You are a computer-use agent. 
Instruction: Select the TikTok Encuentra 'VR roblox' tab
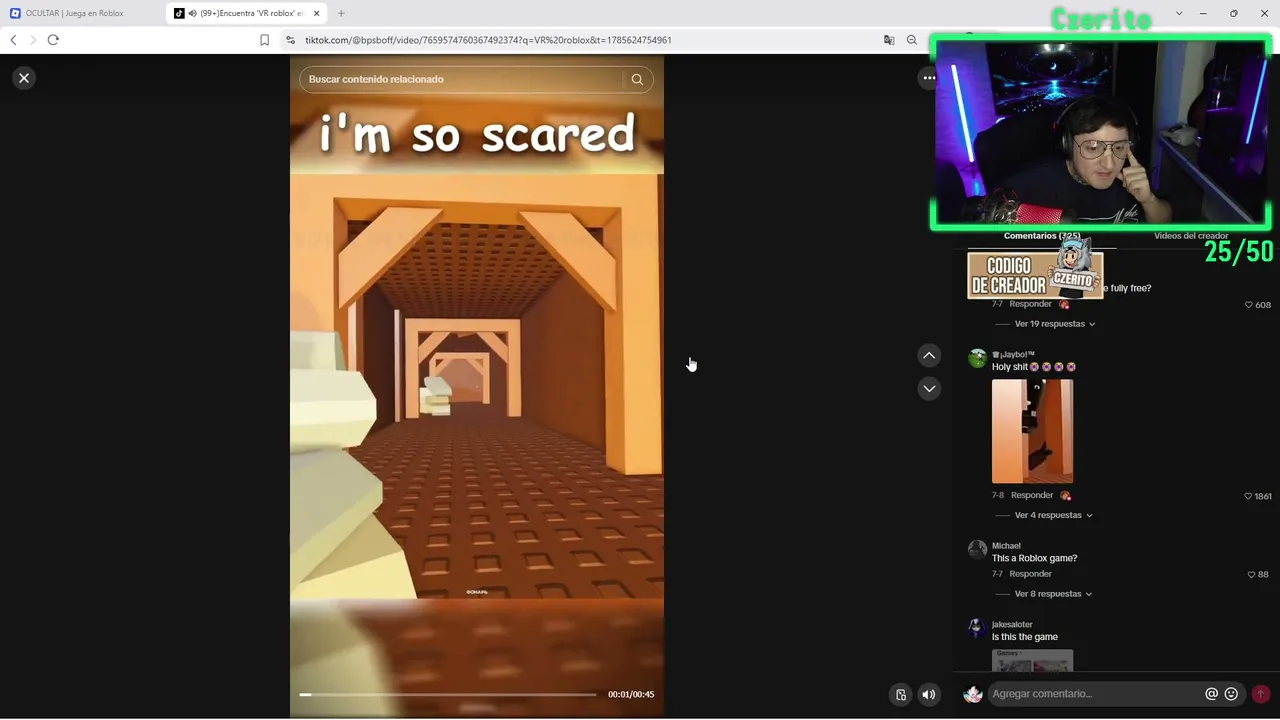[x=247, y=13]
